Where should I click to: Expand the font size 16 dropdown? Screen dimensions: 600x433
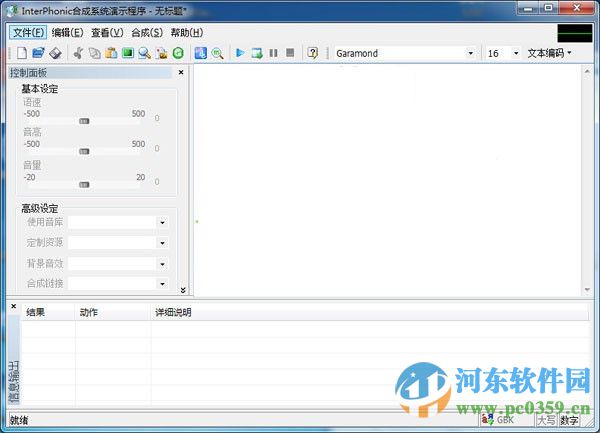click(516, 53)
